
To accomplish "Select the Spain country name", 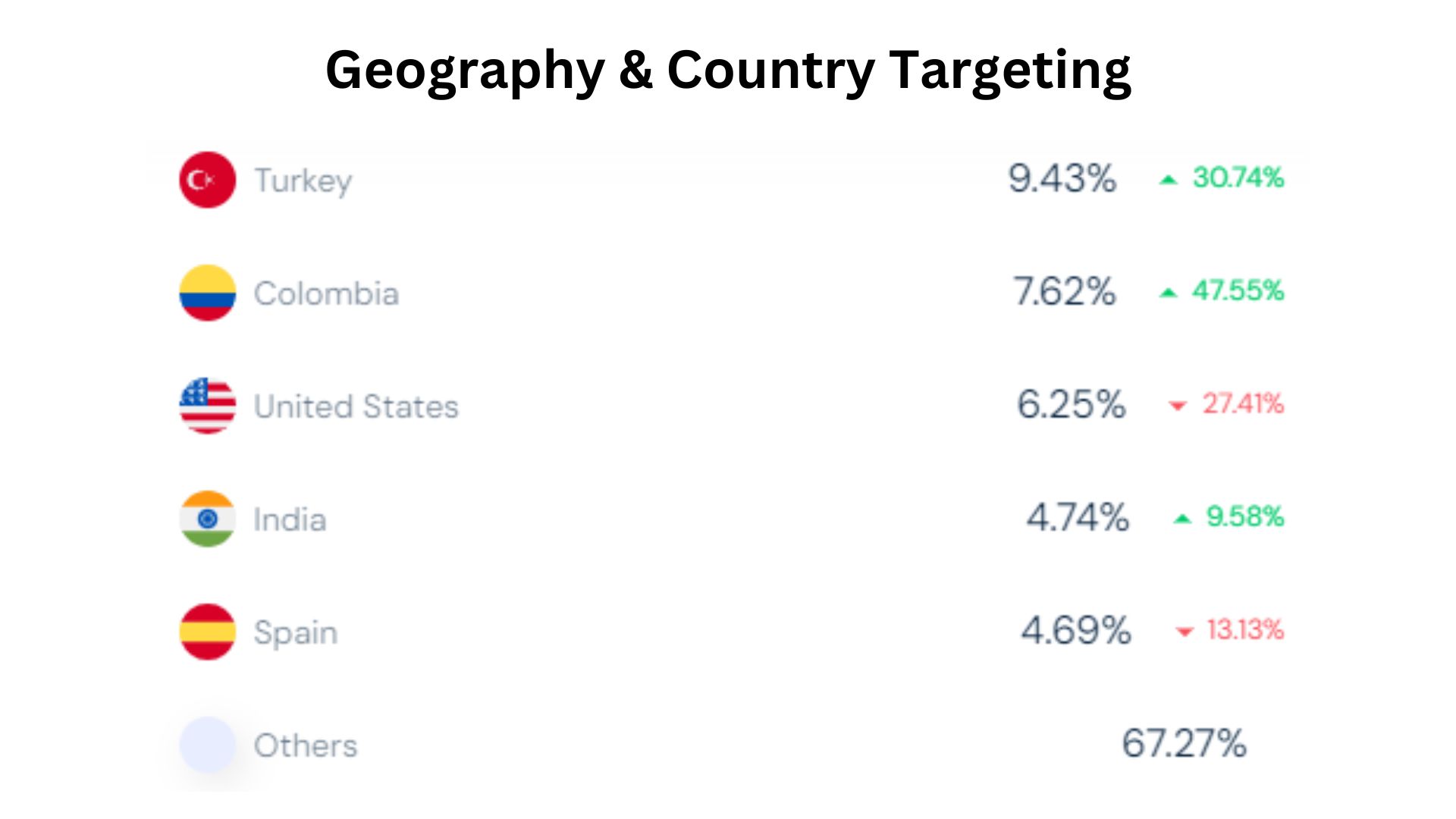I will [296, 633].
